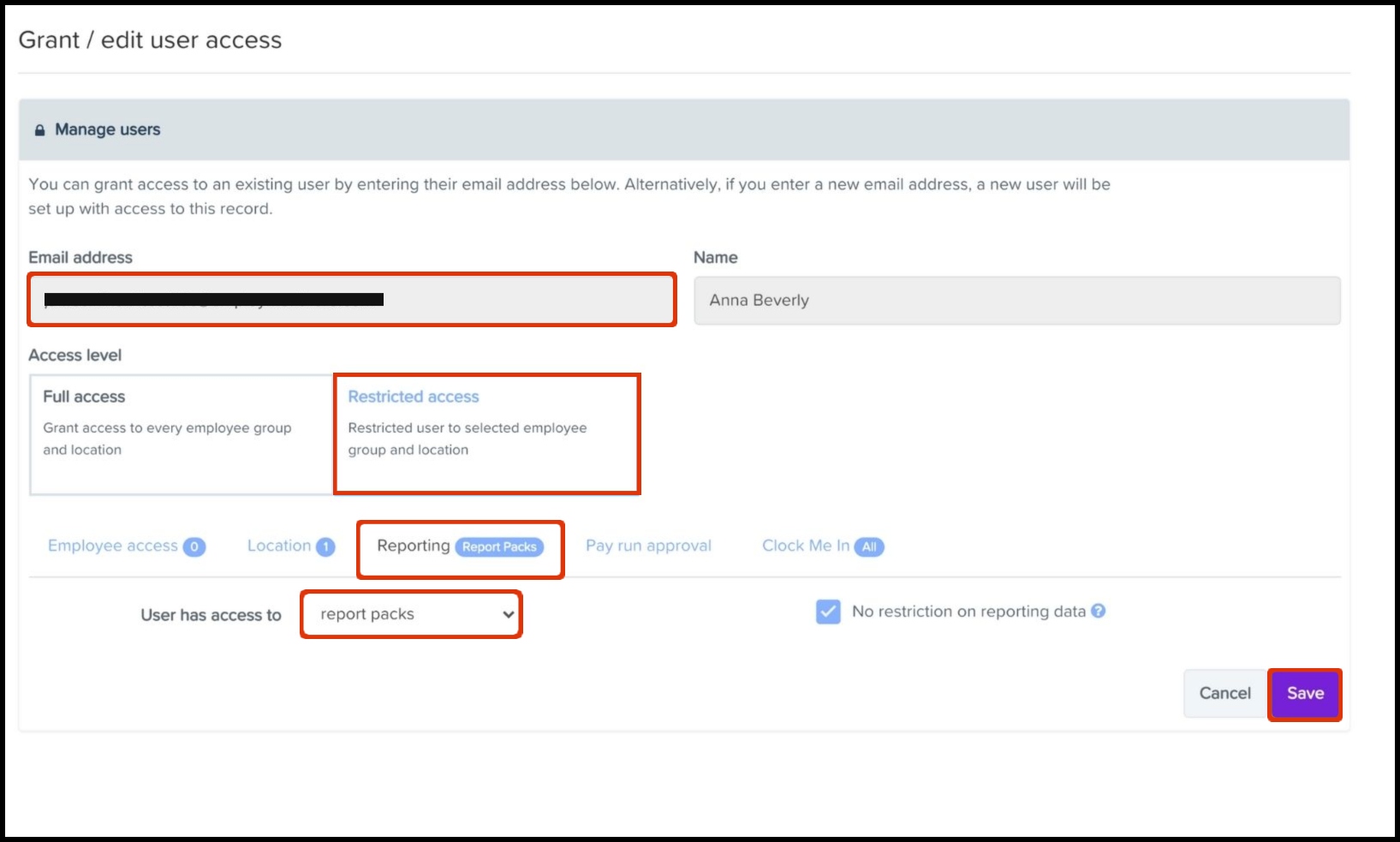Choose the Restricted access level option
Viewport: 1400px width, 842px height.
click(486, 434)
